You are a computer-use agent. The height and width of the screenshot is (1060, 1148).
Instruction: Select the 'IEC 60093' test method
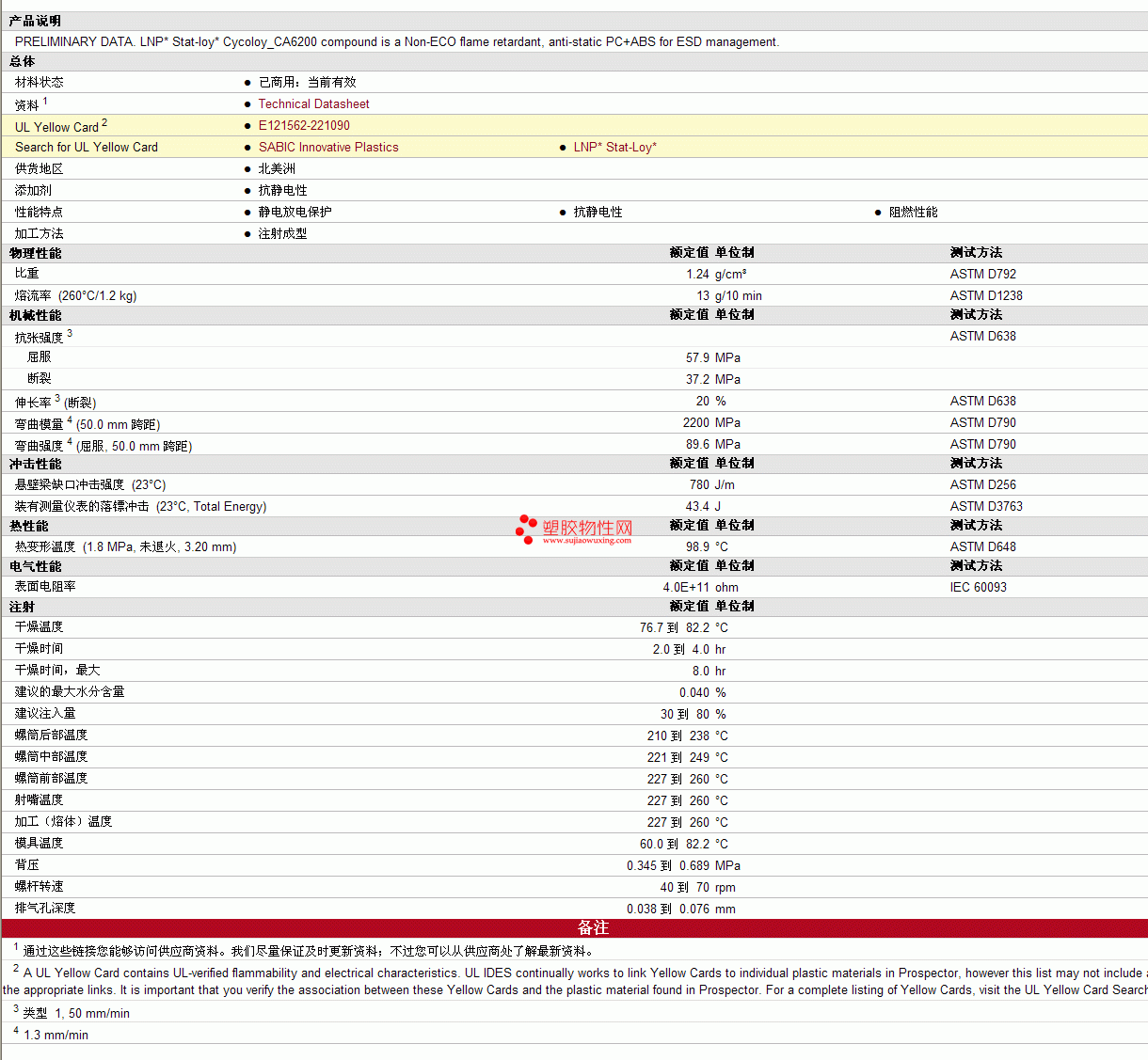979,587
